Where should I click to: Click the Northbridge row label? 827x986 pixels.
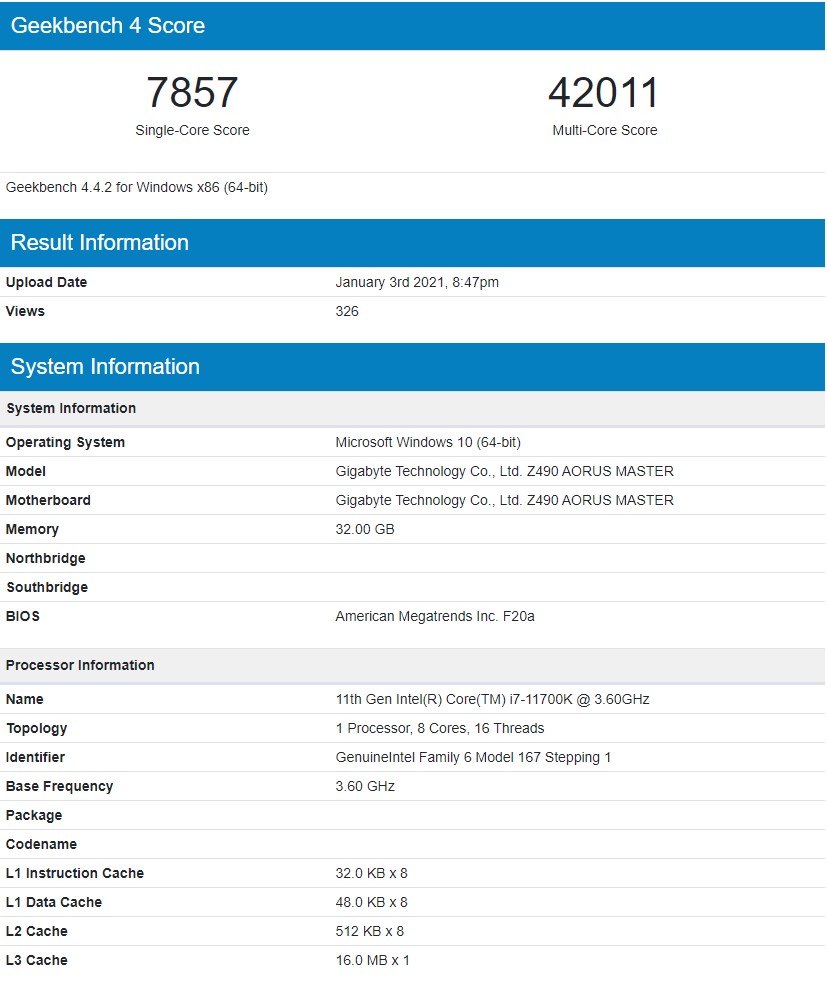(46, 558)
